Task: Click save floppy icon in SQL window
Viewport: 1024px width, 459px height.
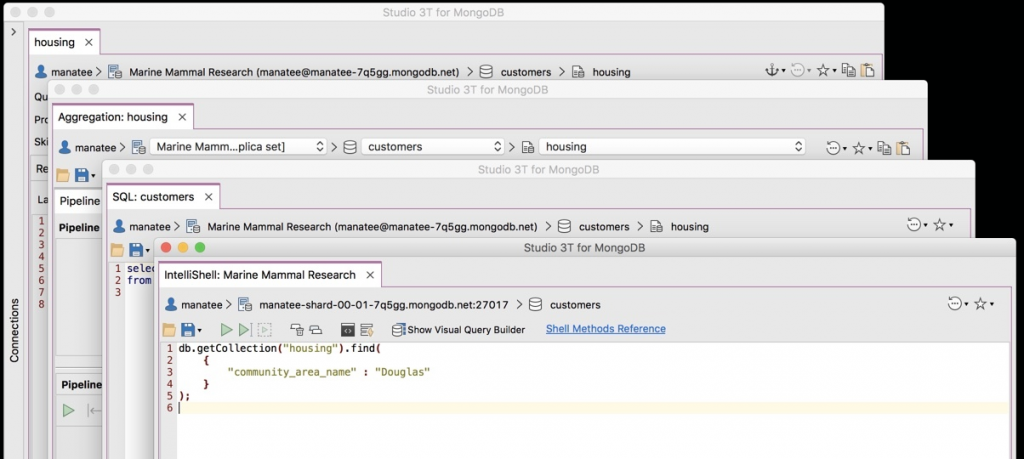Action: tap(136, 250)
